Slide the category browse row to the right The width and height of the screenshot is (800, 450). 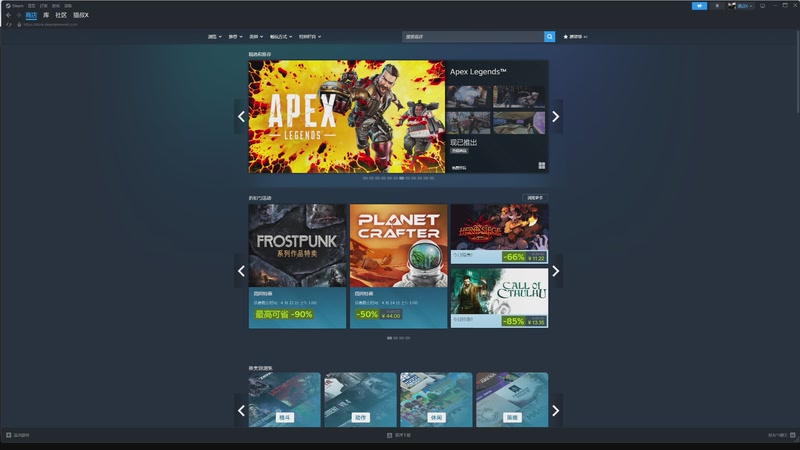coord(556,410)
